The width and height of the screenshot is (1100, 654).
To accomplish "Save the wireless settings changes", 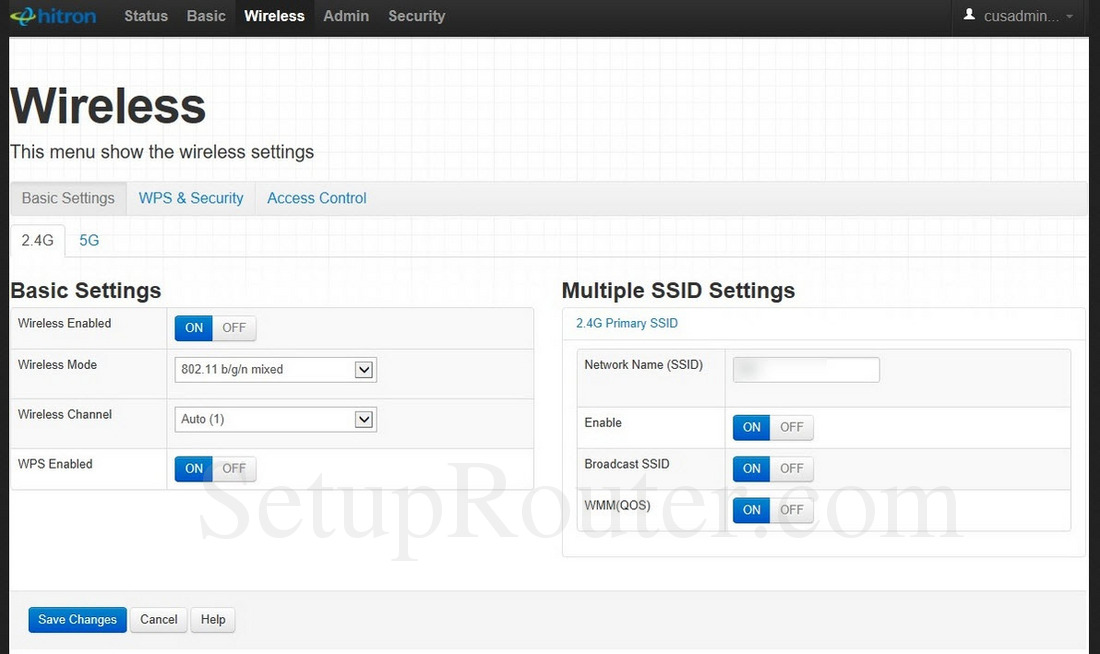I will point(77,619).
